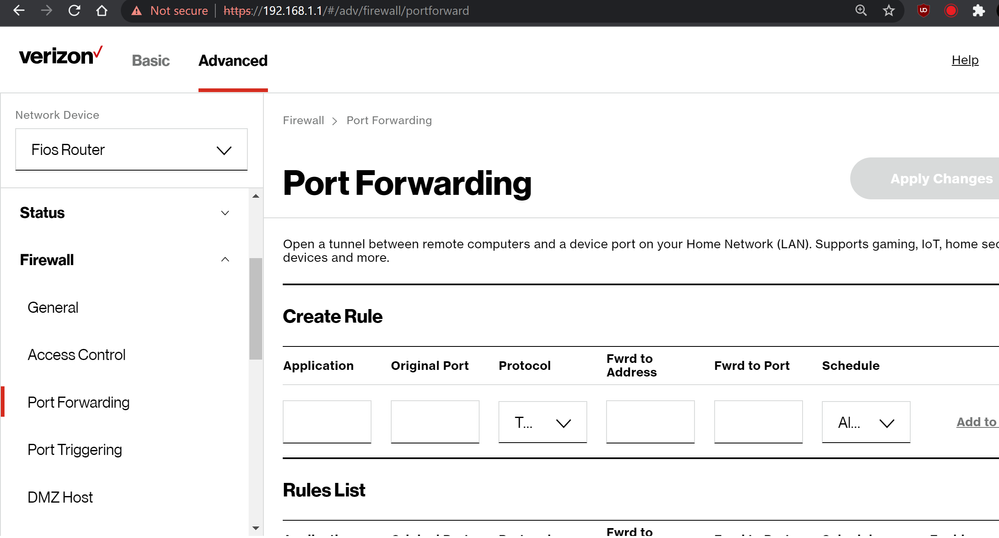Open the browser extensions puzzle icon

point(978,11)
